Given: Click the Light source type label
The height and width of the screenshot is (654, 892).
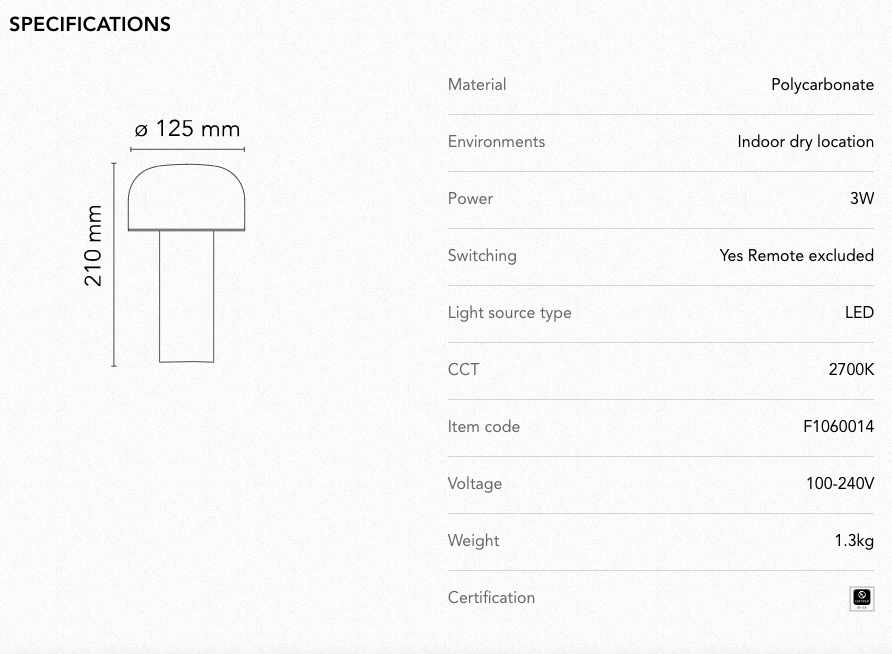Looking at the screenshot, I should [x=509, y=312].
